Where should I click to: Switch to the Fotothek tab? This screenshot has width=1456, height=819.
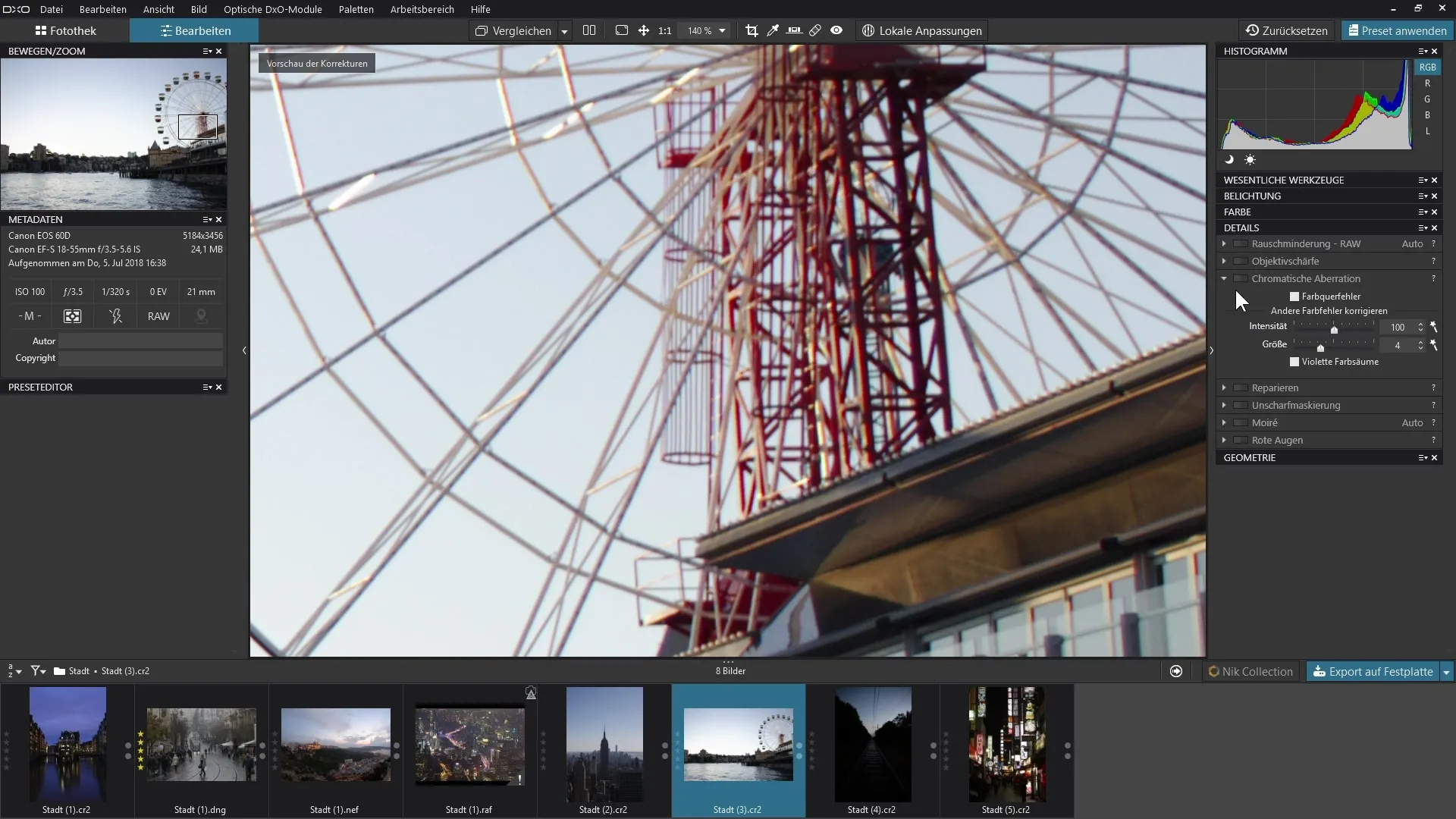pyautogui.click(x=65, y=31)
